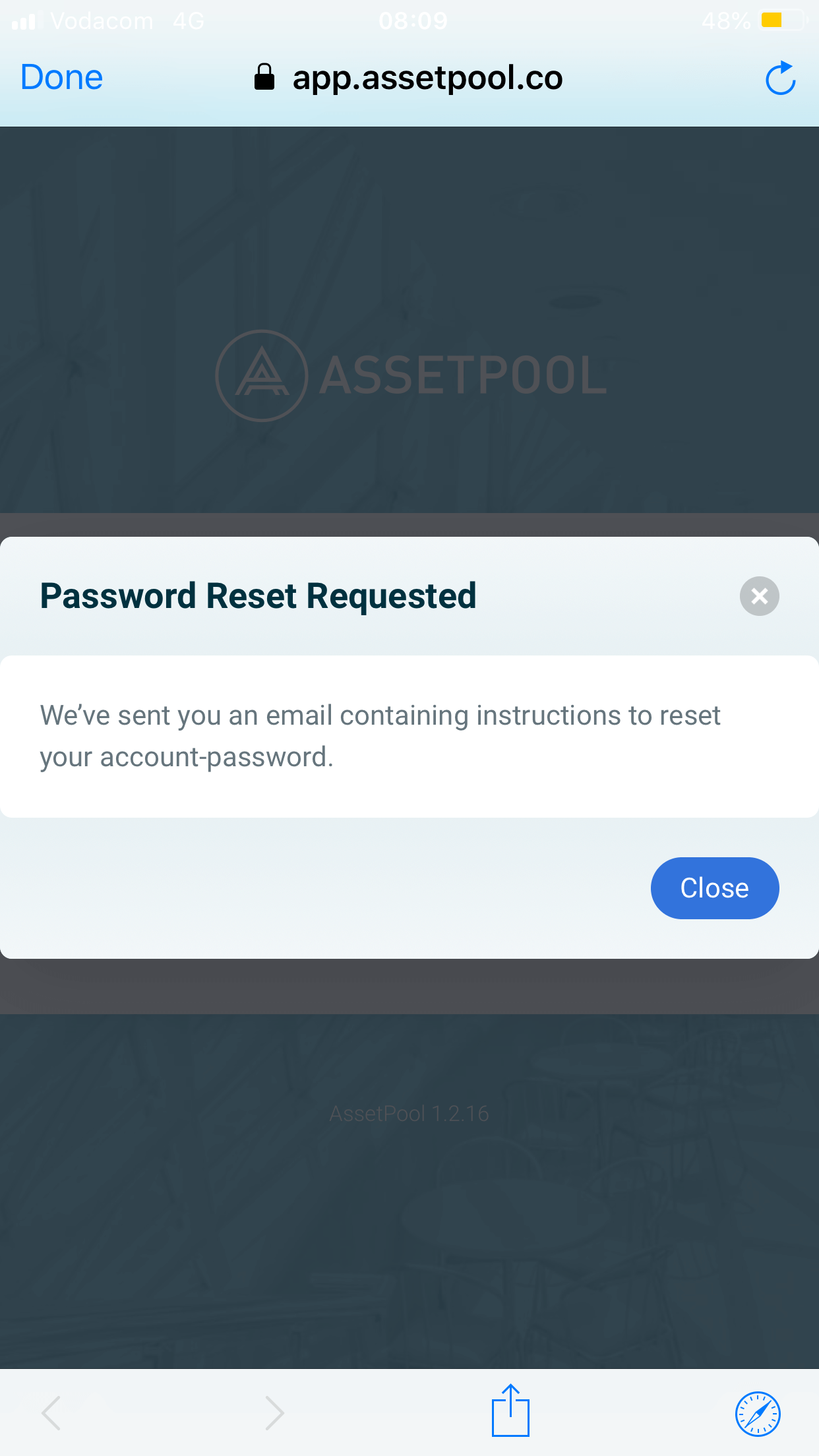
Task: Tap the Vodacom carrier label
Action: [x=103, y=20]
